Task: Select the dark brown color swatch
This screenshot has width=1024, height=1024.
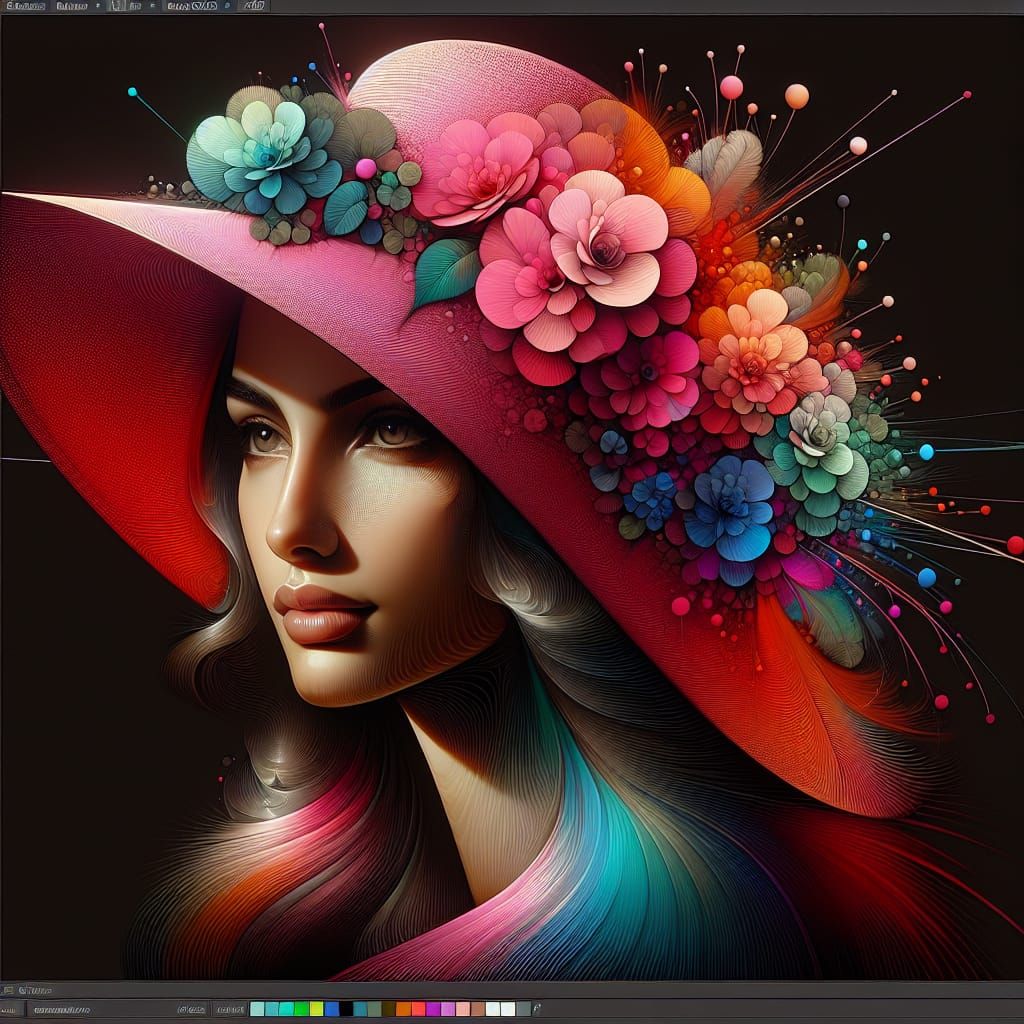Action: 389,1009
